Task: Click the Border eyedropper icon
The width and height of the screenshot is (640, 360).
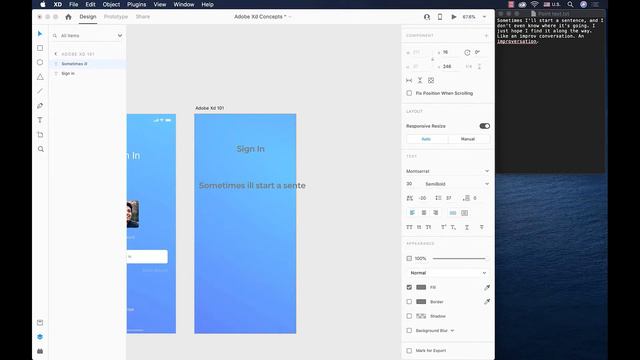Action: 487,302
